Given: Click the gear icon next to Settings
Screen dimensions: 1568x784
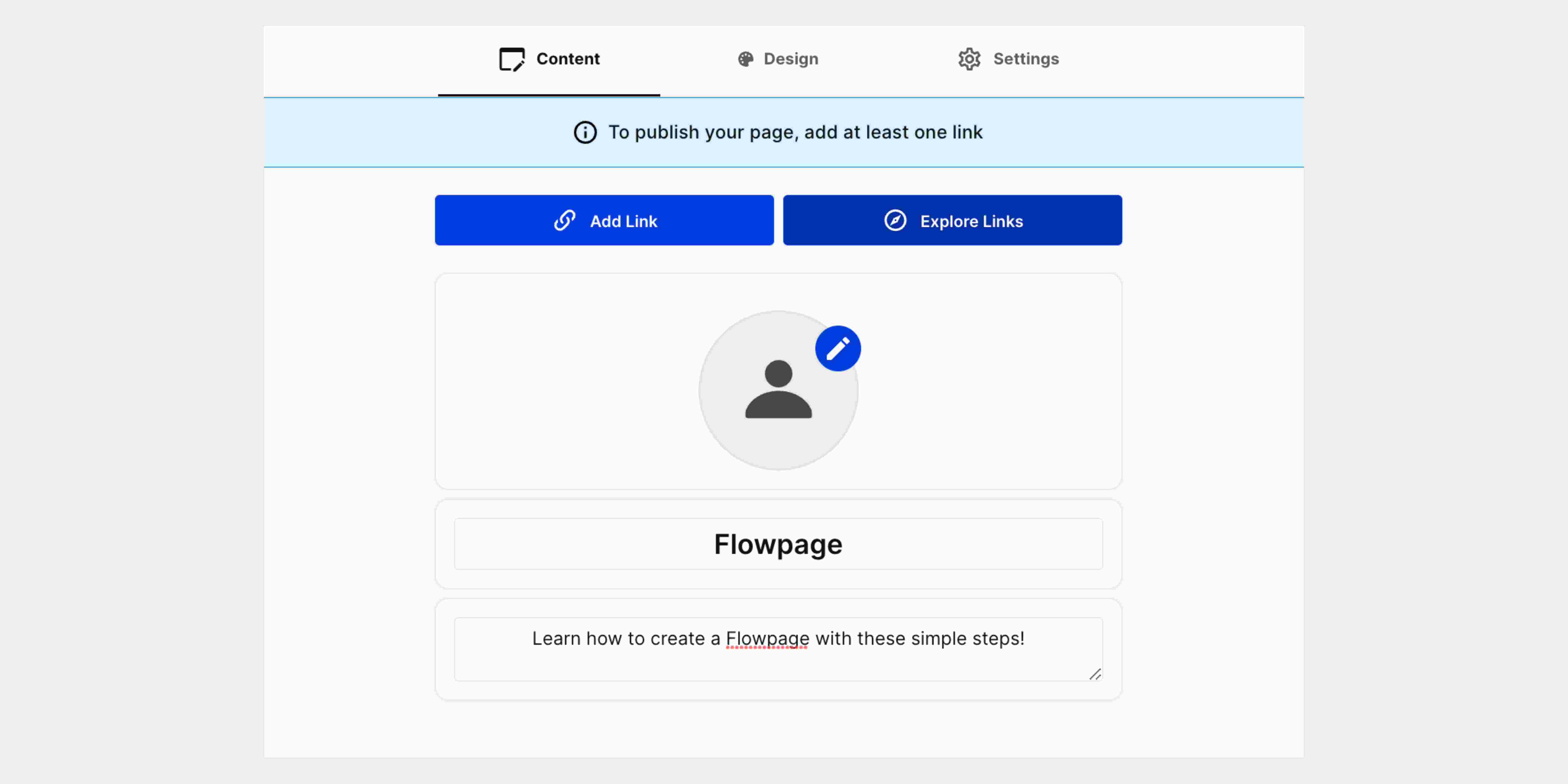Looking at the screenshot, I should click(x=969, y=59).
